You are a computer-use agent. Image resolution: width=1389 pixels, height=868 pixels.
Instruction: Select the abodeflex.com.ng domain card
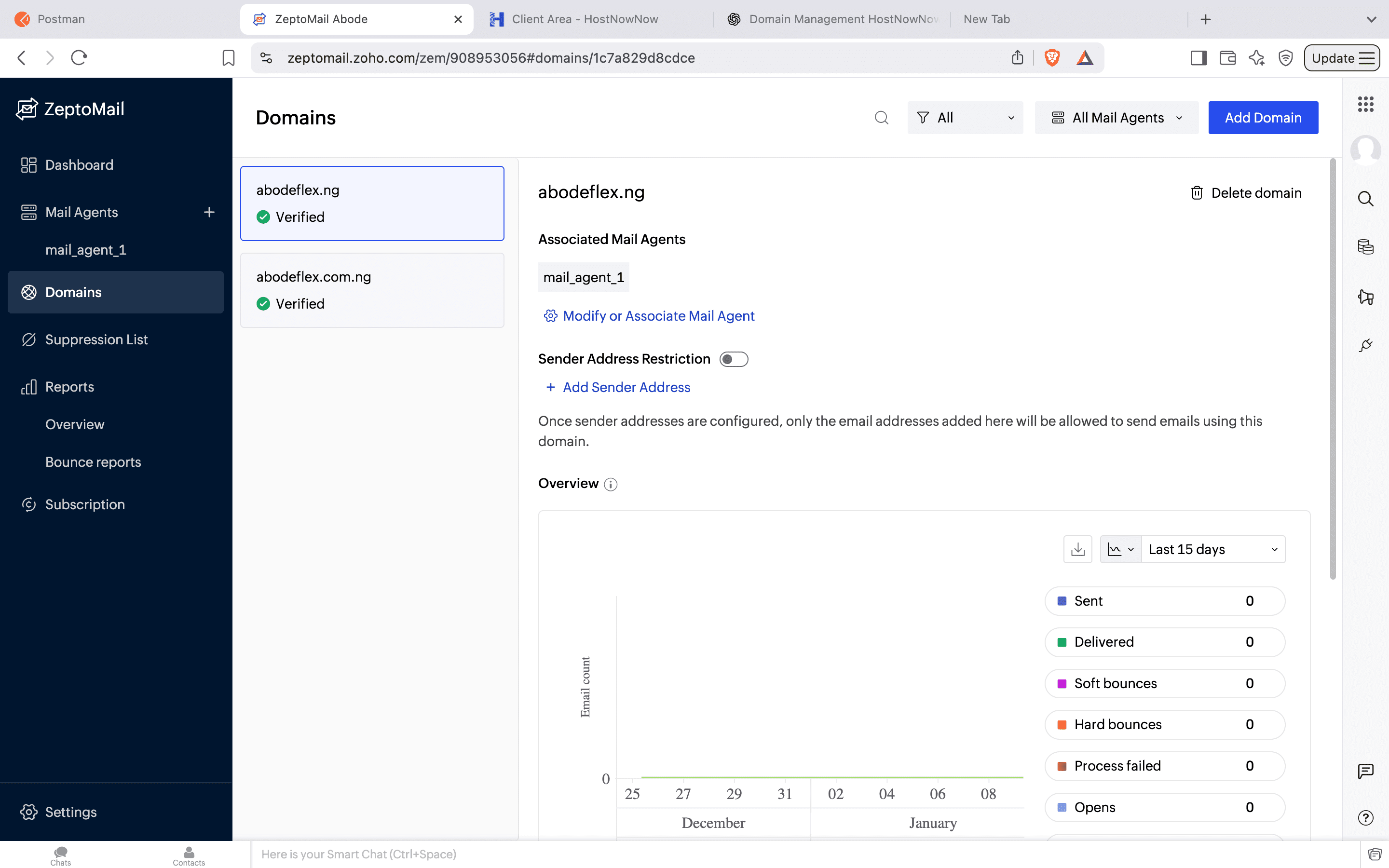[x=372, y=290]
